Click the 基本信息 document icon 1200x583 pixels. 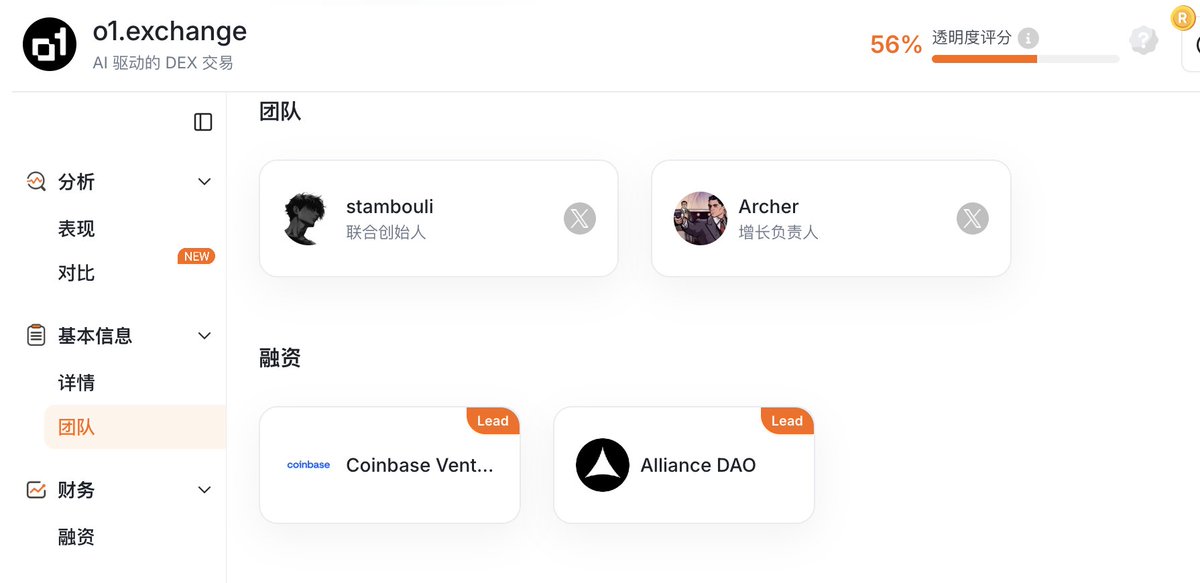(36, 336)
